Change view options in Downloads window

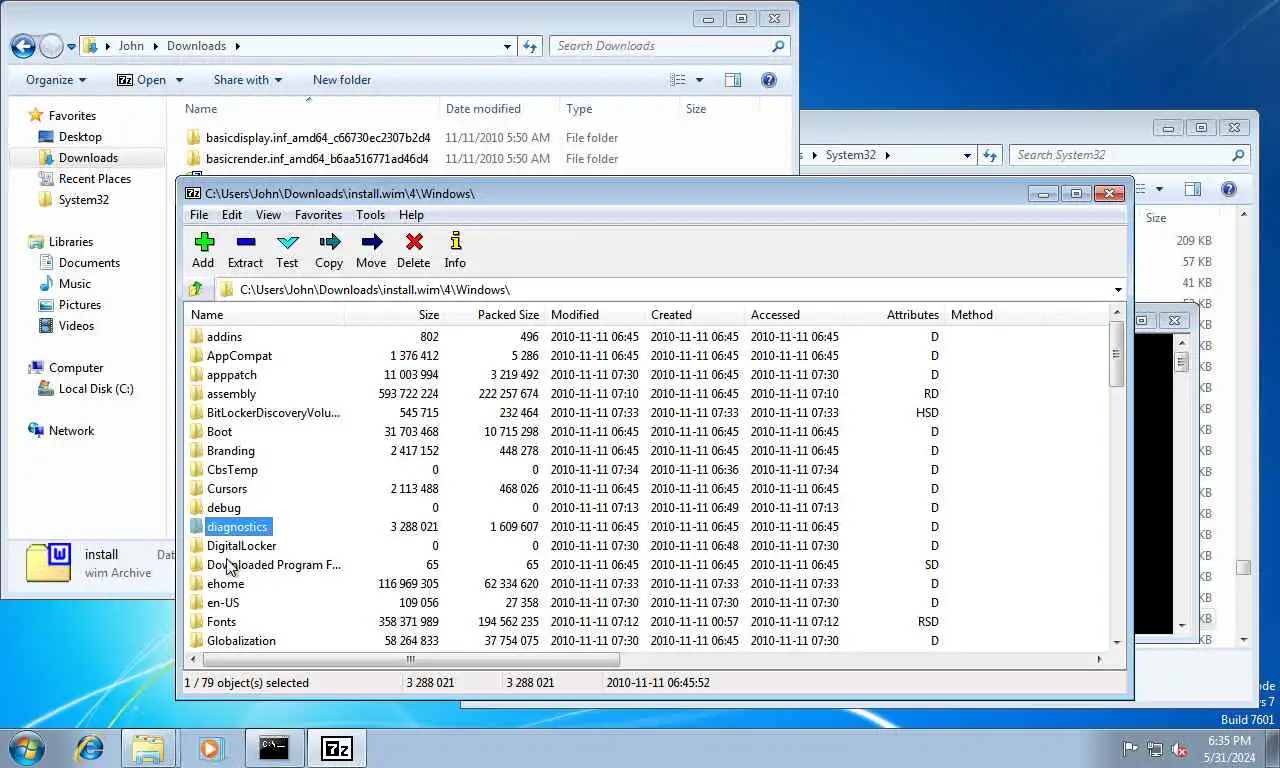(678, 80)
